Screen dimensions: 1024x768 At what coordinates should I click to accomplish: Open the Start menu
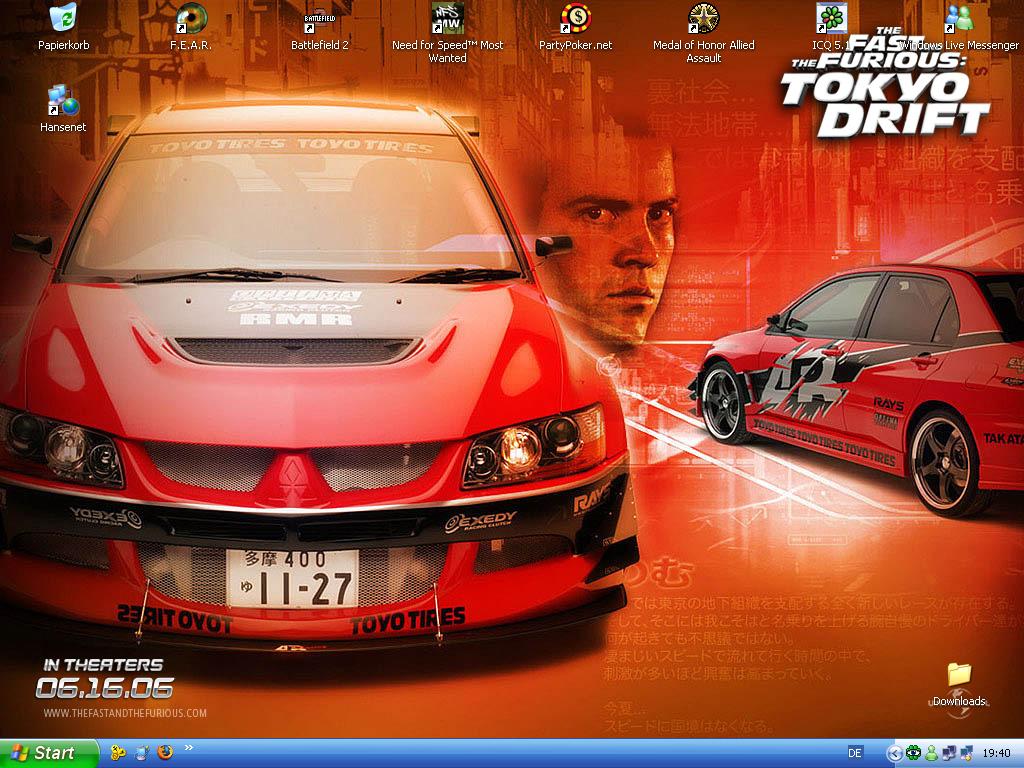coord(48,753)
